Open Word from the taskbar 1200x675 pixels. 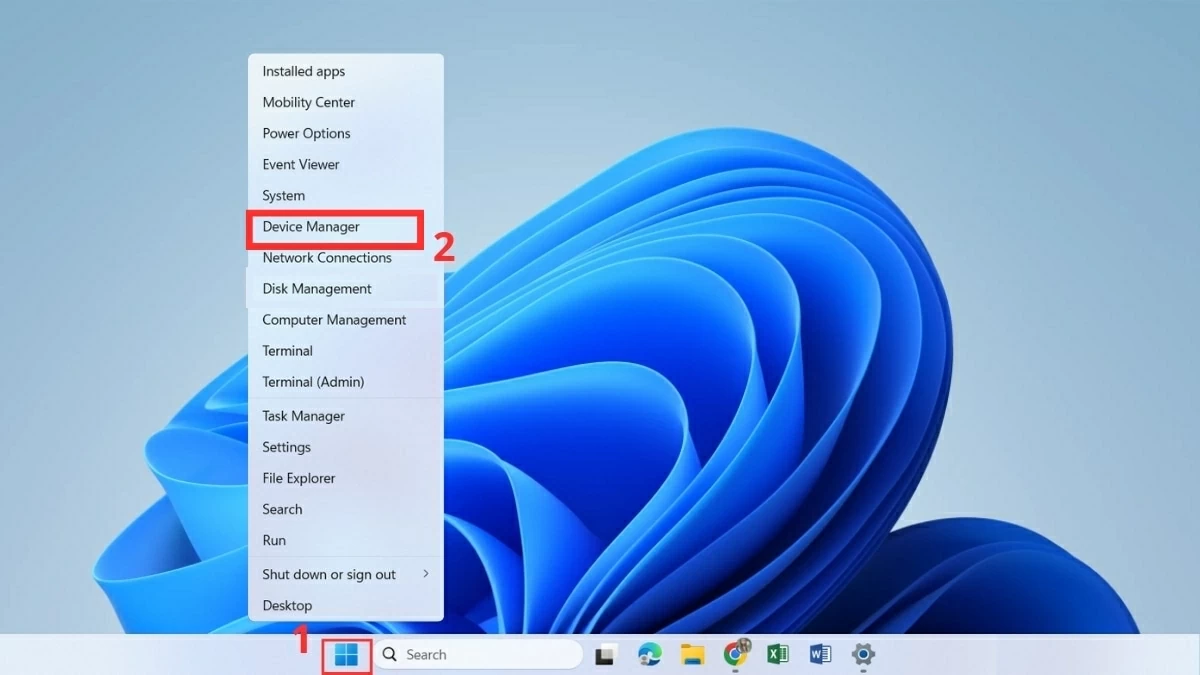coord(820,654)
